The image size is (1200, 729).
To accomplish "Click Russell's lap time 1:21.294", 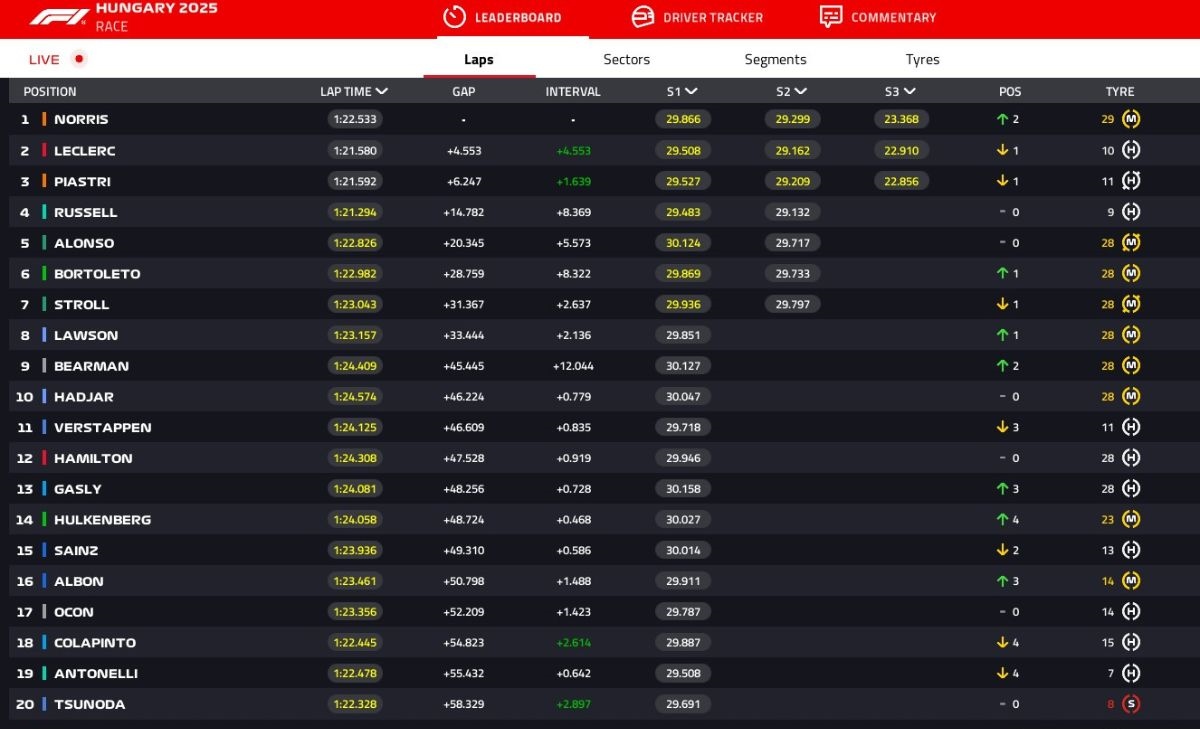I will pyautogui.click(x=354, y=212).
